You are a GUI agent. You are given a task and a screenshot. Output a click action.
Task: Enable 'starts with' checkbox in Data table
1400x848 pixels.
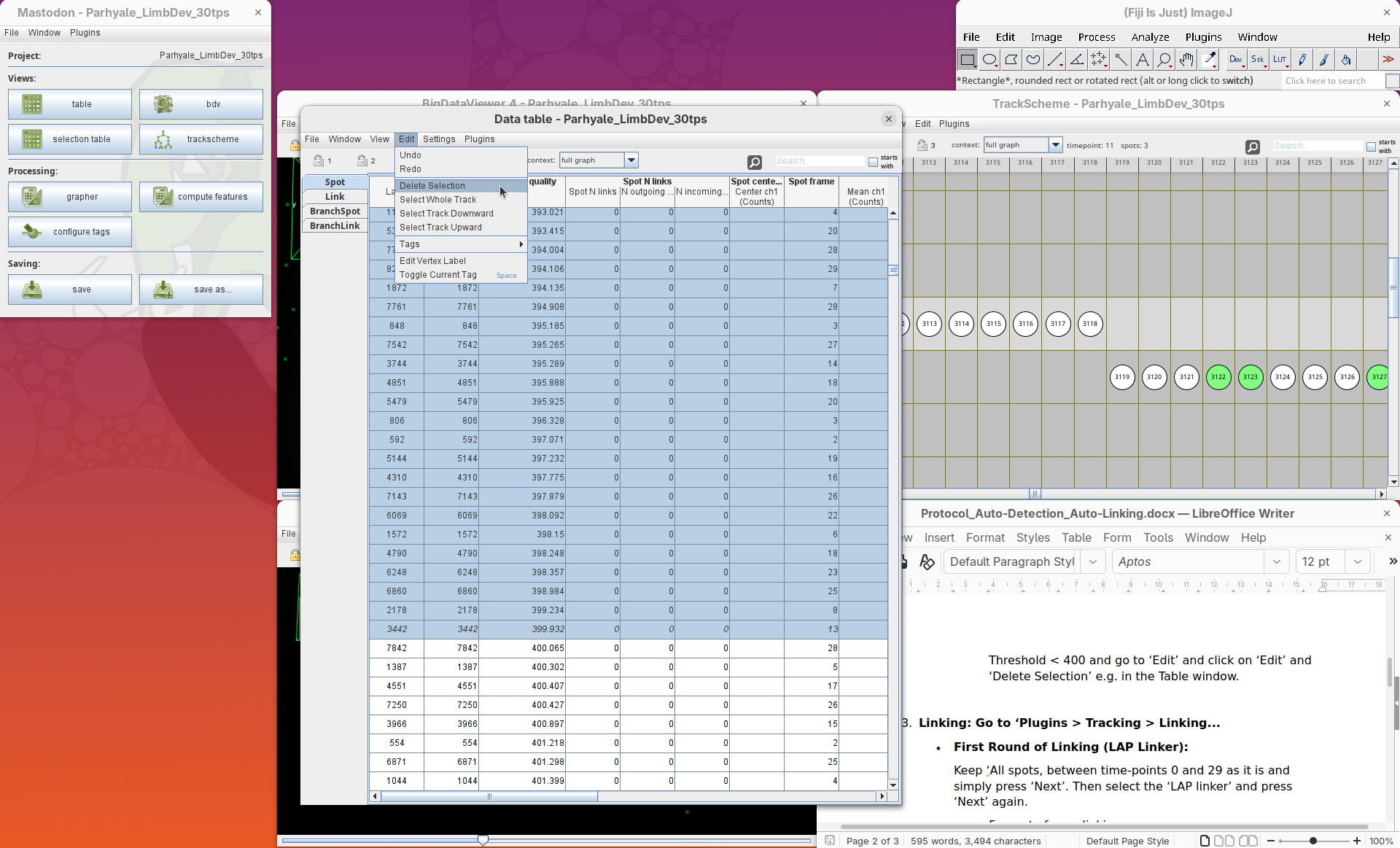pos(873,162)
